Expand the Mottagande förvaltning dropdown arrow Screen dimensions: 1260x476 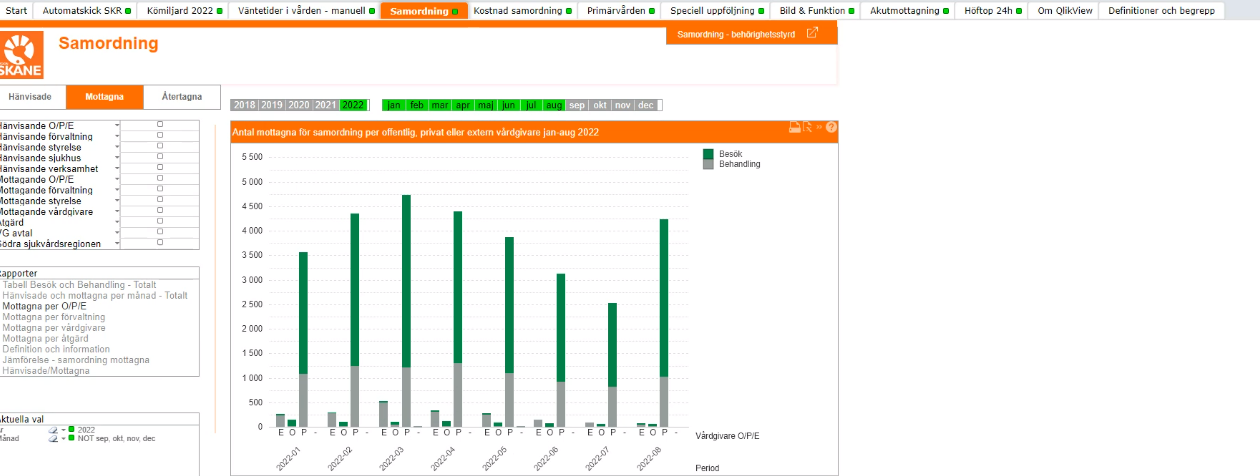(118, 190)
